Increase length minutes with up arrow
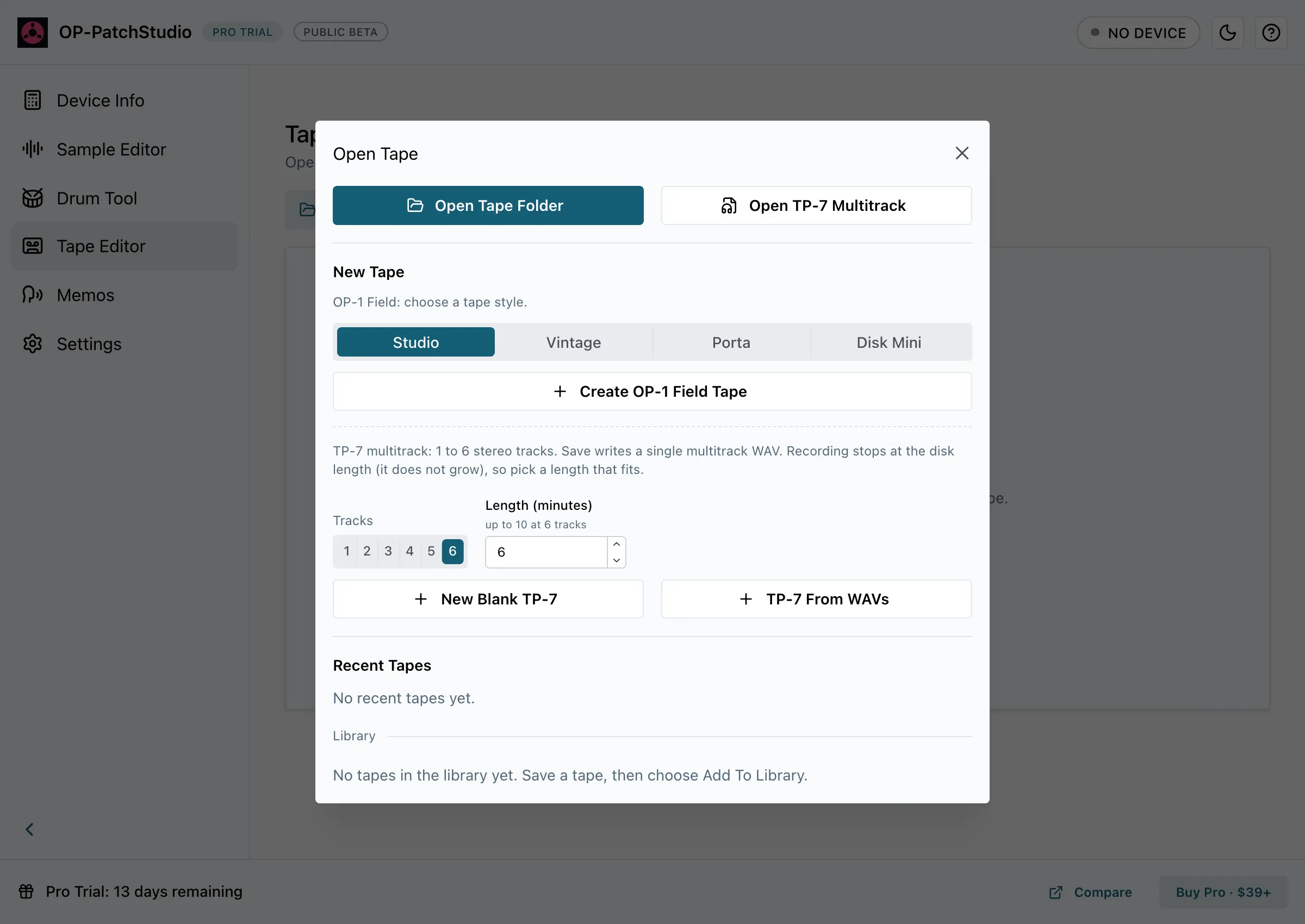 pyautogui.click(x=617, y=545)
